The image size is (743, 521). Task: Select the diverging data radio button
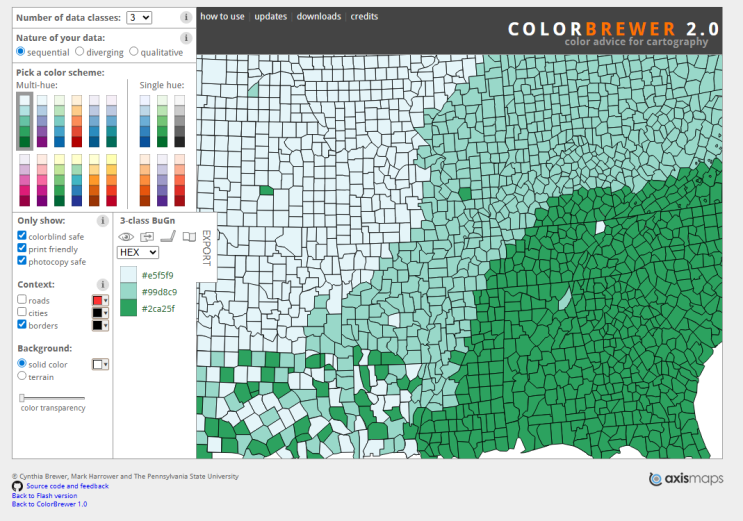pyautogui.click(x=80, y=51)
